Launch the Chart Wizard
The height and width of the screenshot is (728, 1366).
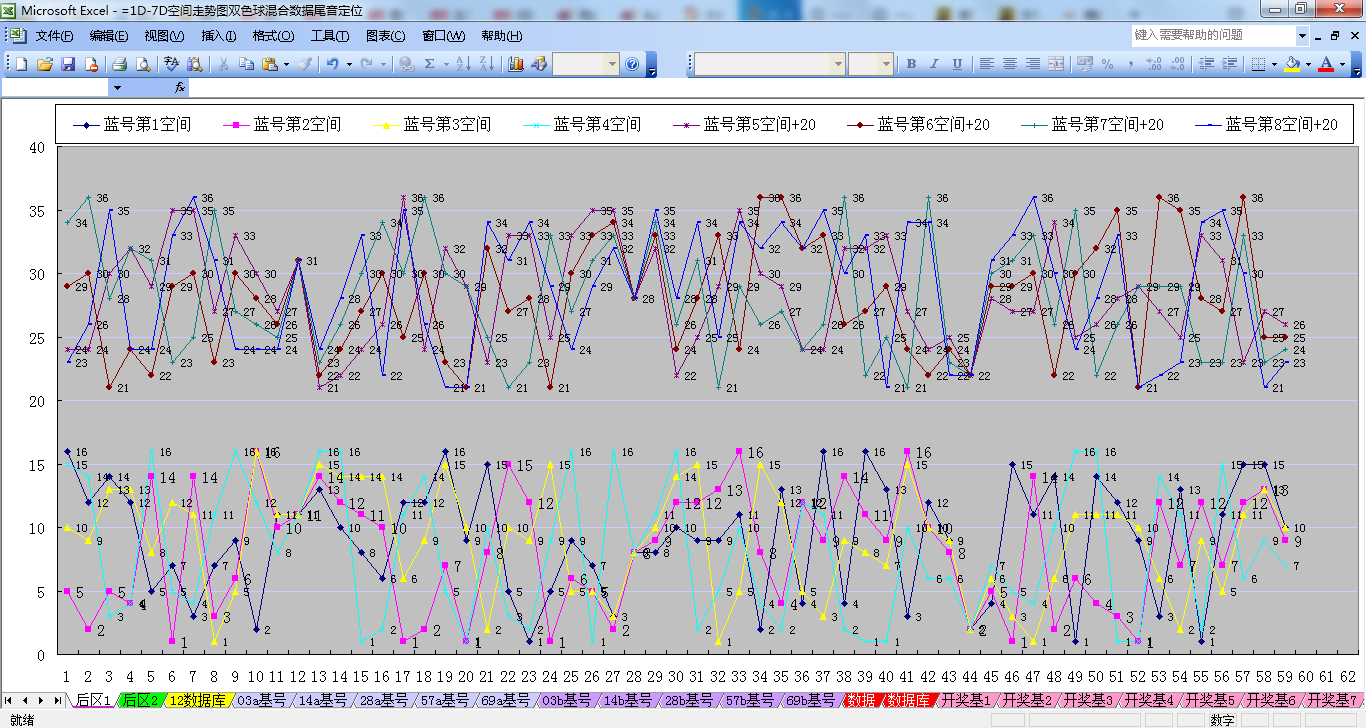click(515, 64)
